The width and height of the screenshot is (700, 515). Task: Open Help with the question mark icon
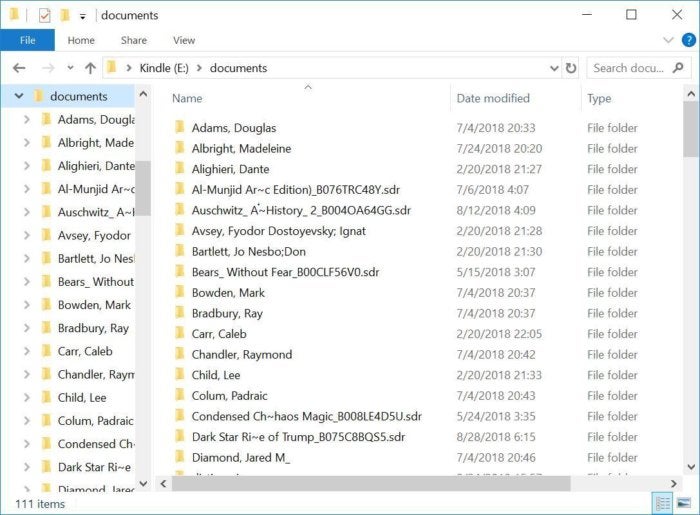click(689, 40)
